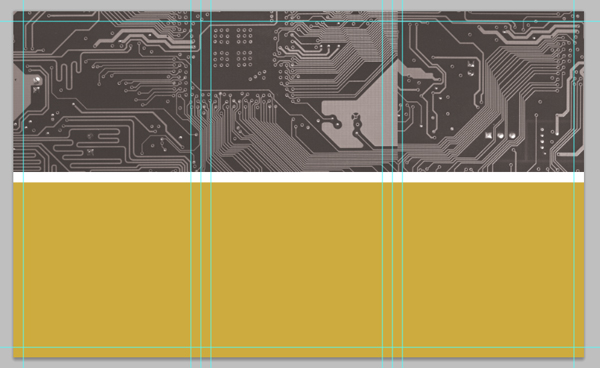Screen dimensions: 600x368
Task: Select the circuit board image on canvas
Action: 298,91
